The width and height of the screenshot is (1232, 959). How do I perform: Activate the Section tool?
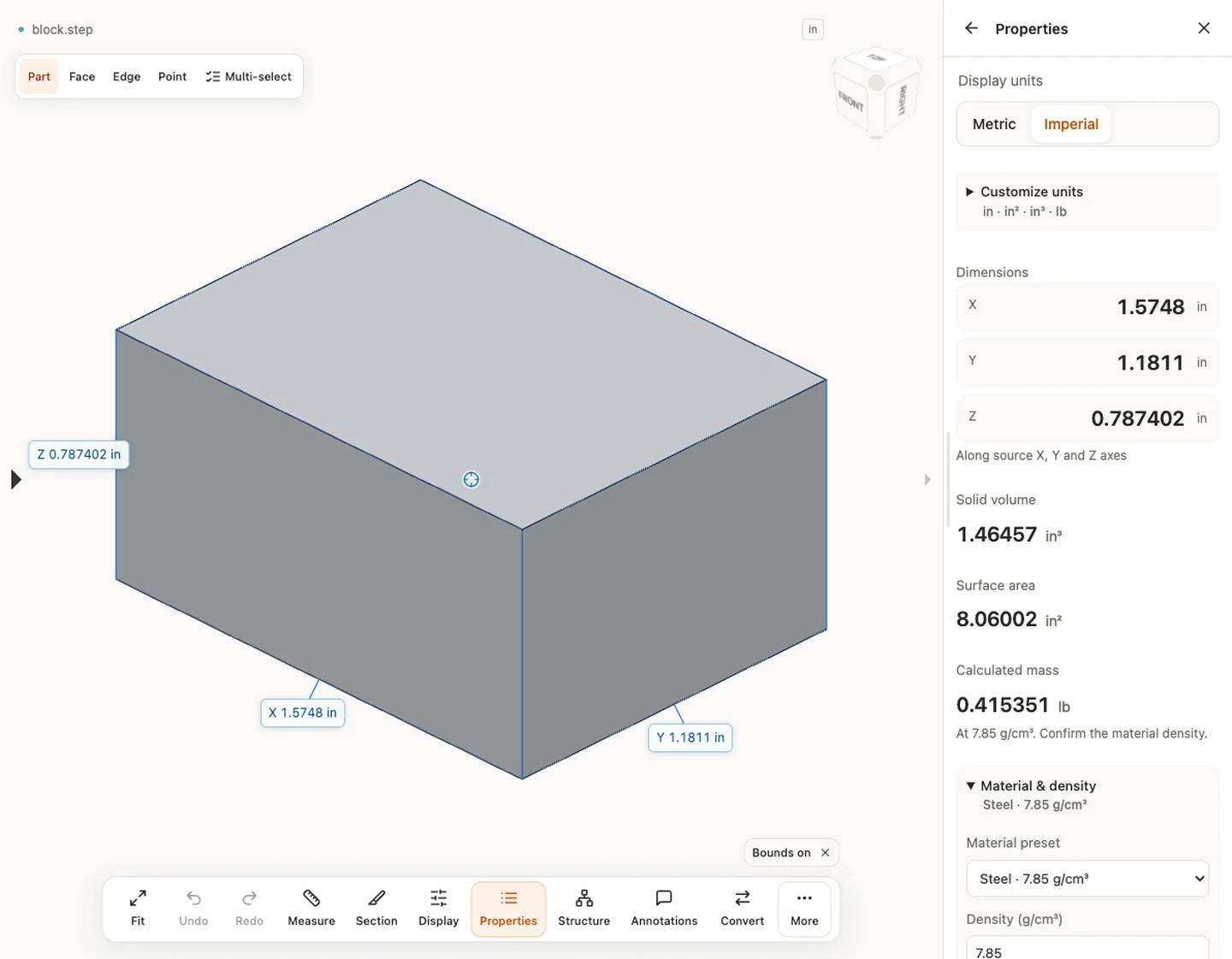(376, 909)
